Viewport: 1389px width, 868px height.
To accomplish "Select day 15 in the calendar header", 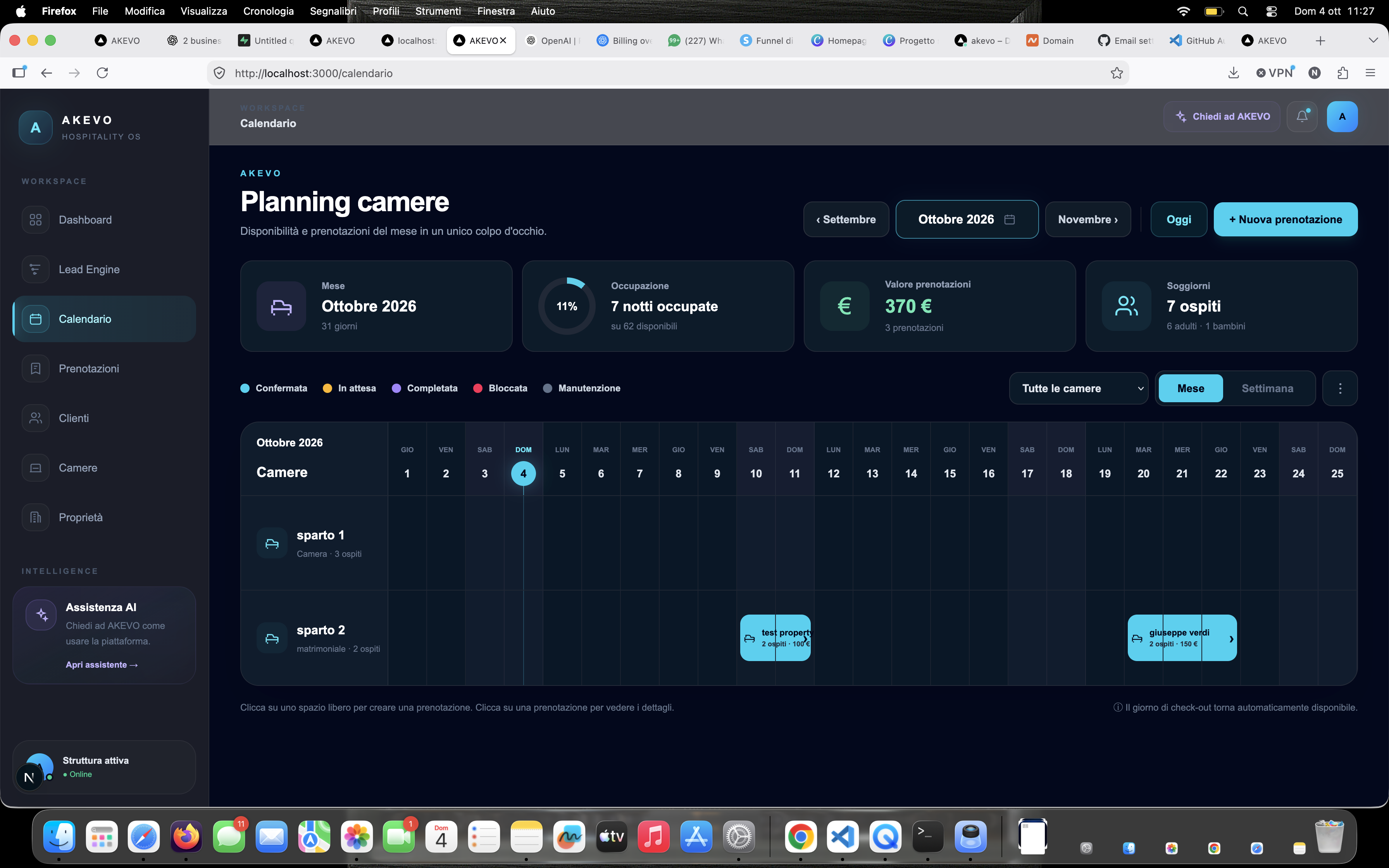I will [x=950, y=473].
